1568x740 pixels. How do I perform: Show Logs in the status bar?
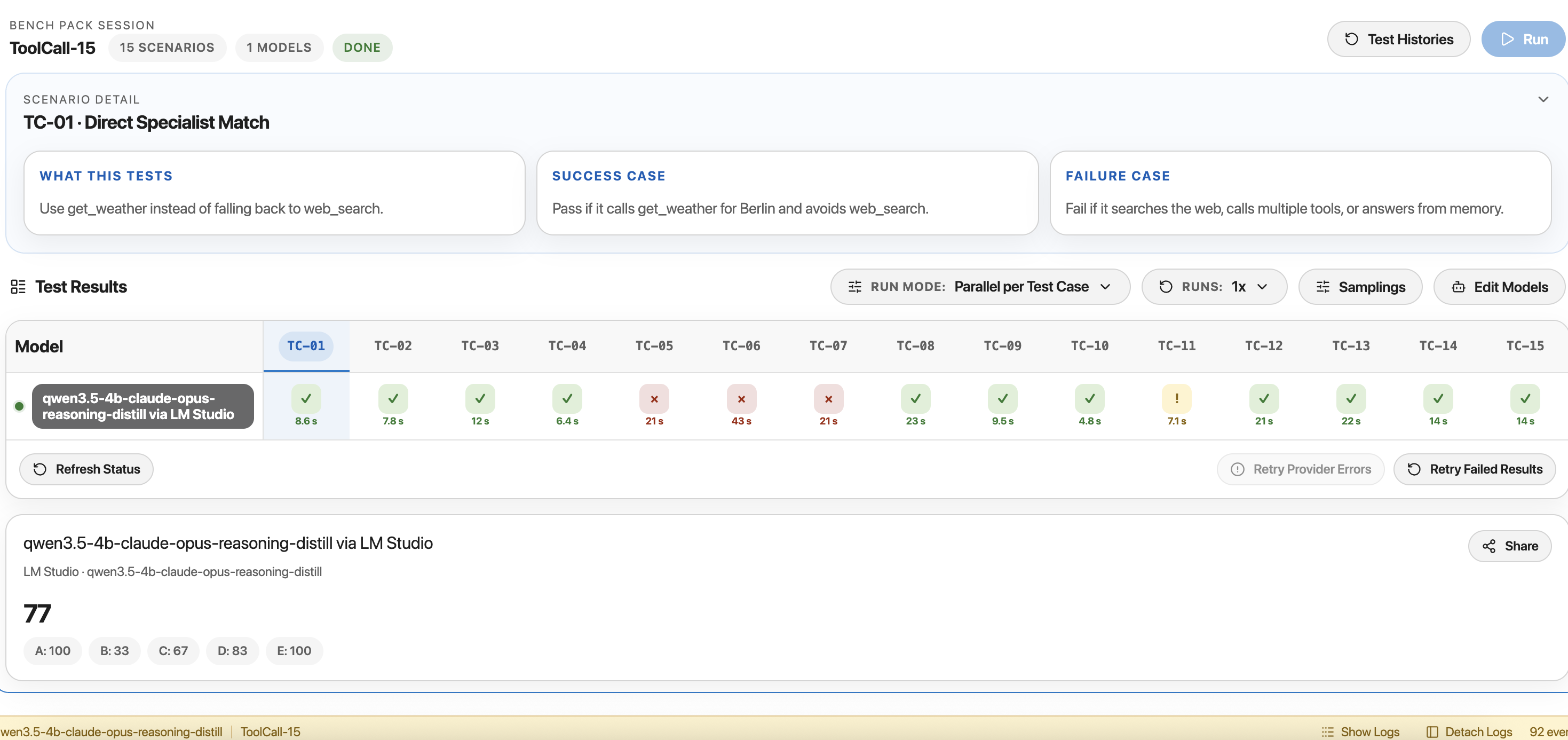(1360, 732)
